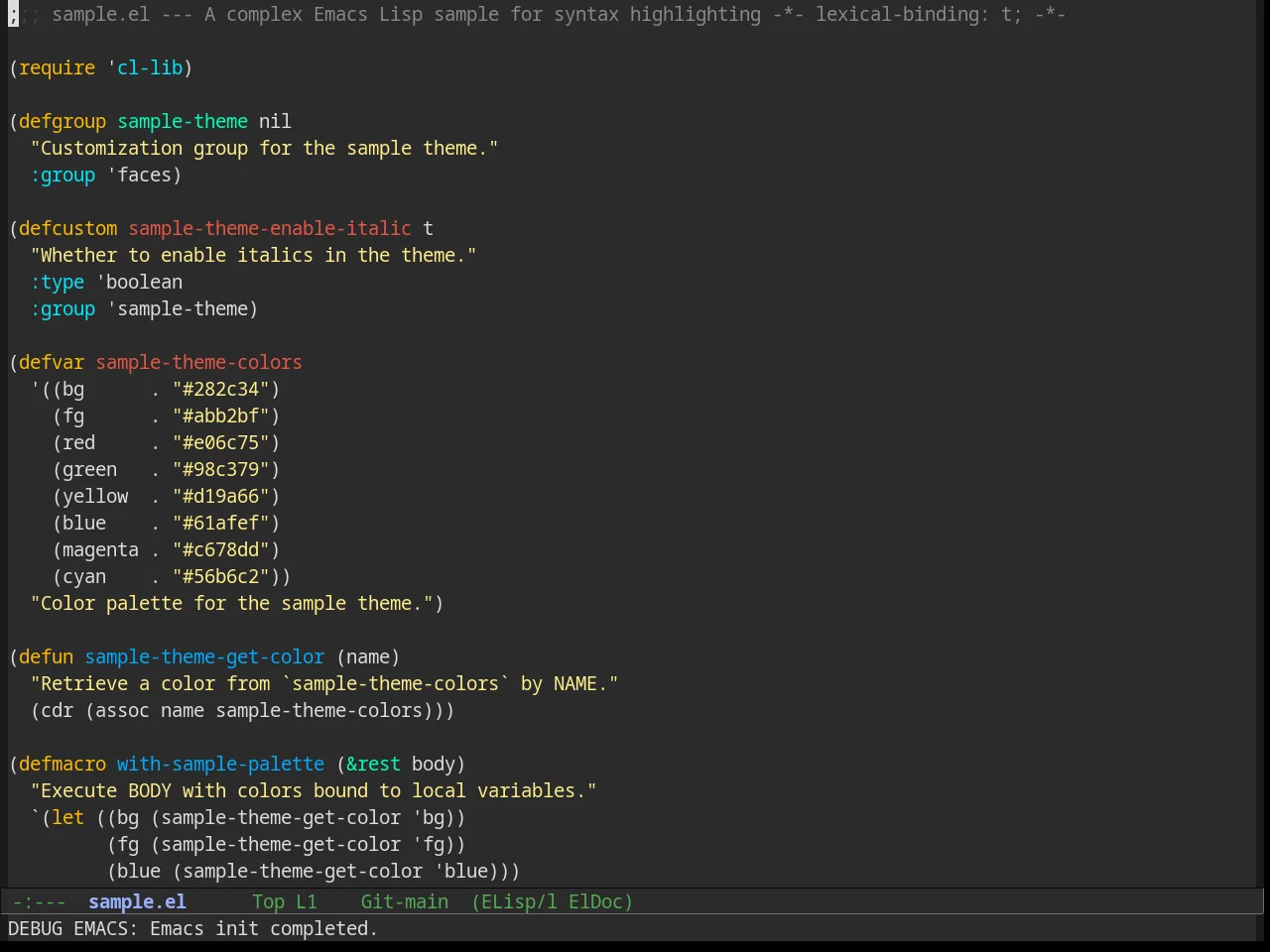The height and width of the screenshot is (952, 1270).
Task: Click the 'green' key in the alist
Action: point(89,469)
